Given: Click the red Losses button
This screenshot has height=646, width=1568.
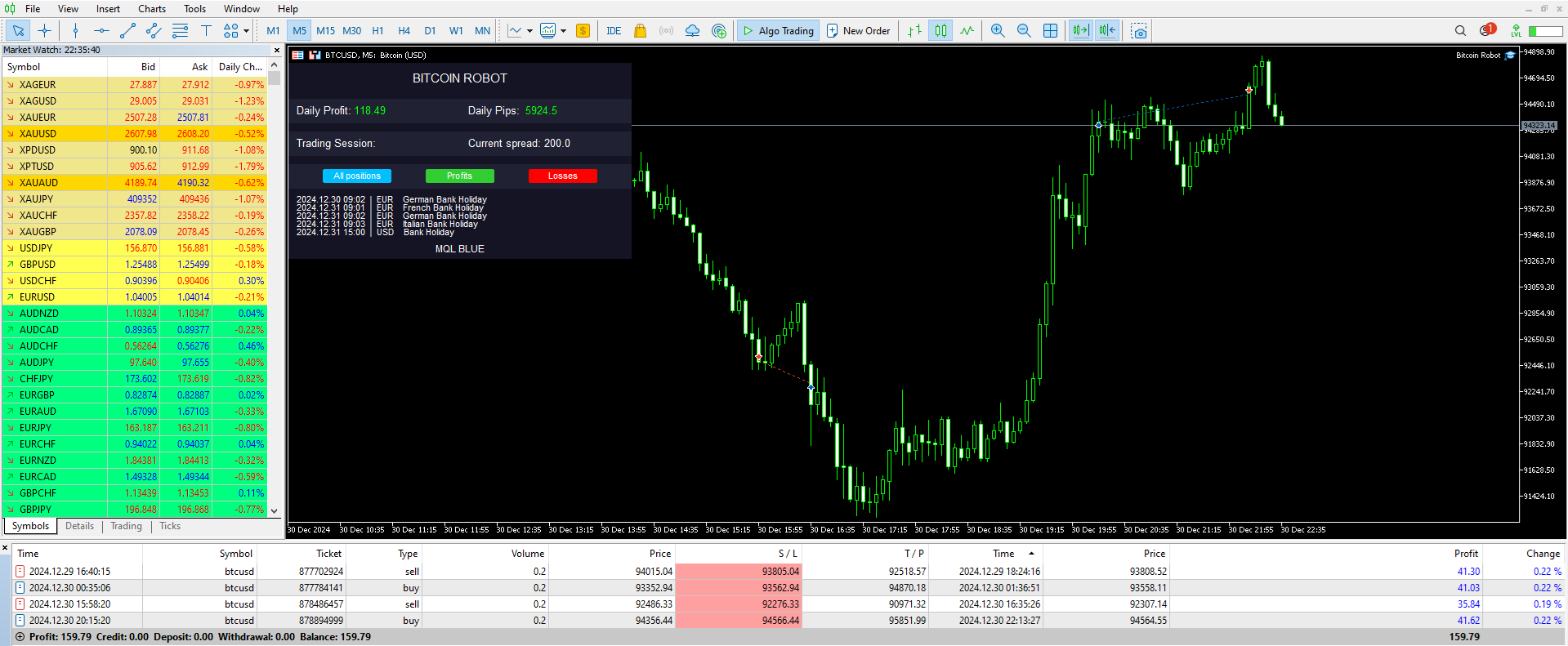Looking at the screenshot, I should tap(562, 176).
